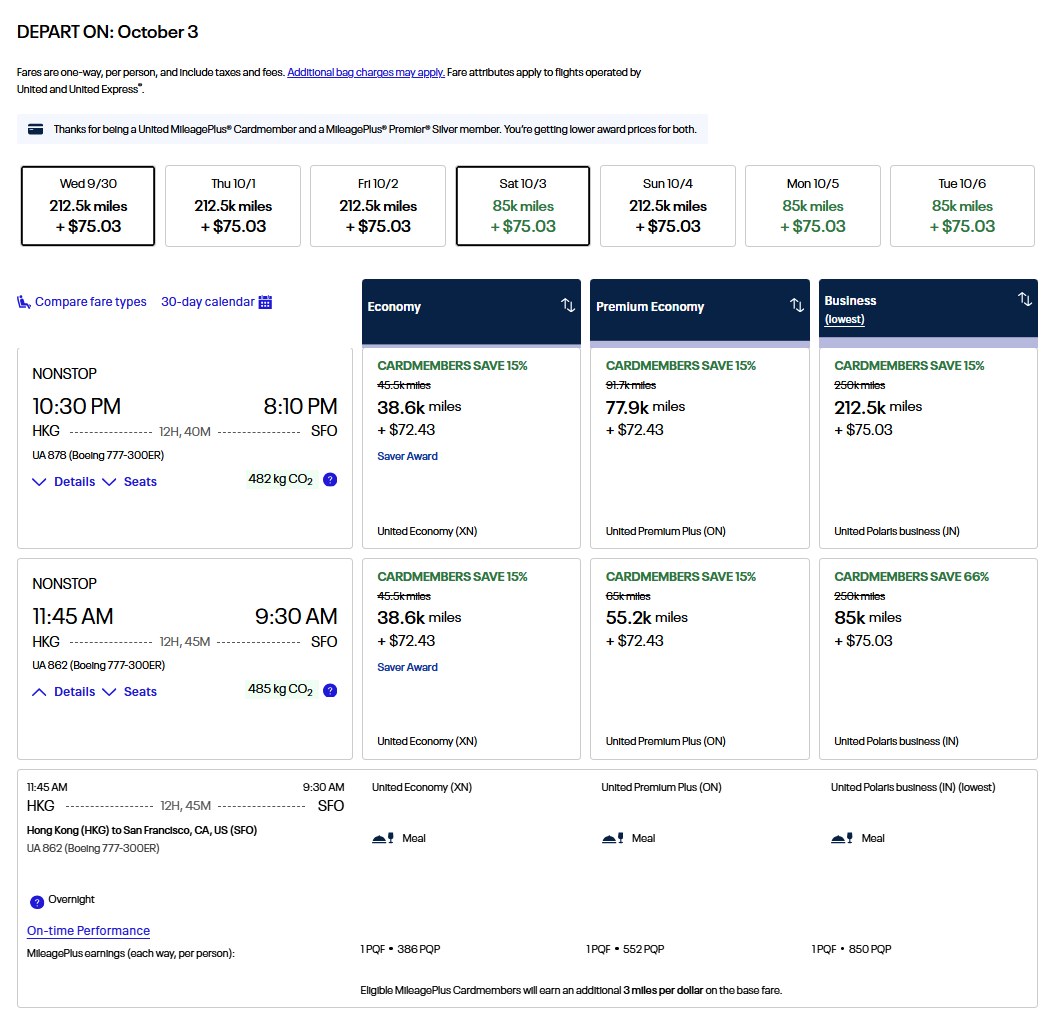1048x1017 pixels.
Task: Click DEPART ON: October 3 heading
Action: pyautogui.click(x=108, y=32)
